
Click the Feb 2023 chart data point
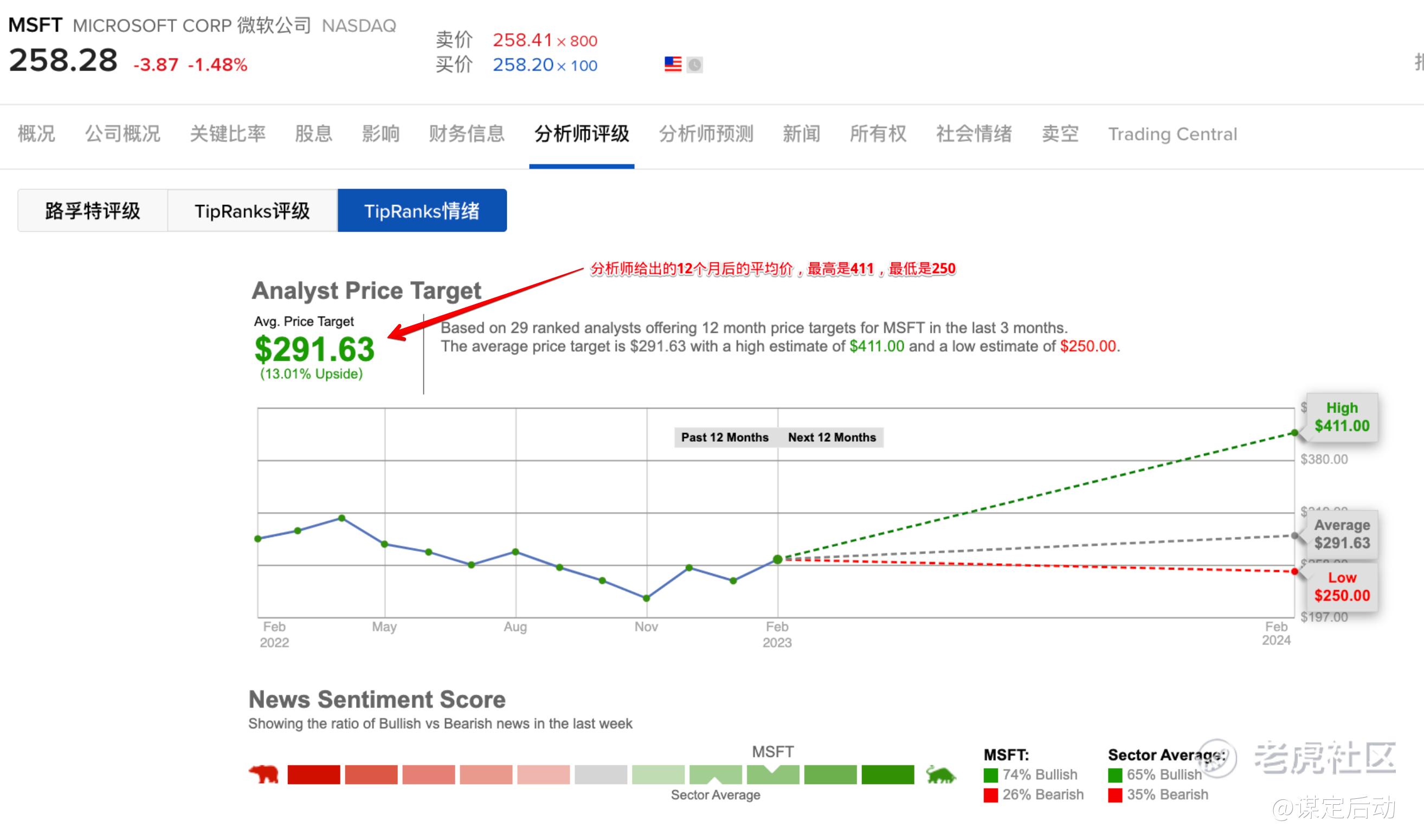click(x=777, y=559)
